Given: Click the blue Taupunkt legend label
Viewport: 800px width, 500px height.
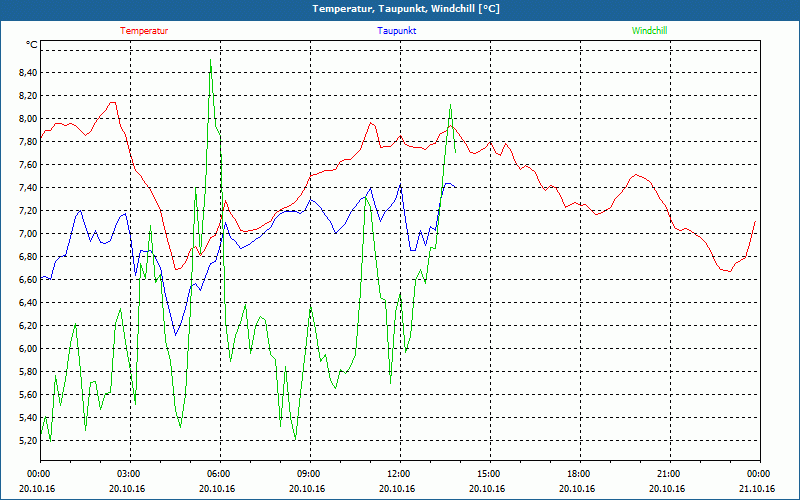Looking at the screenshot, I should (396, 31).
